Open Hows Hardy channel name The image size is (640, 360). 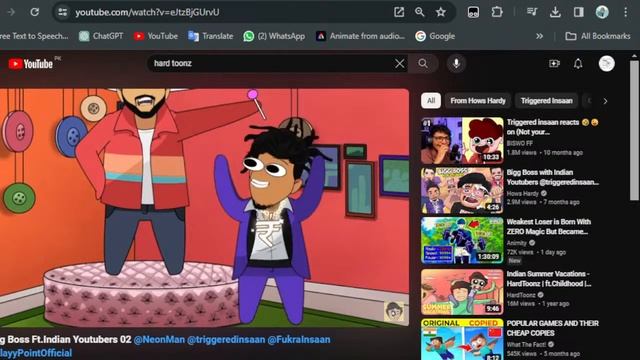tap(522, 193)
